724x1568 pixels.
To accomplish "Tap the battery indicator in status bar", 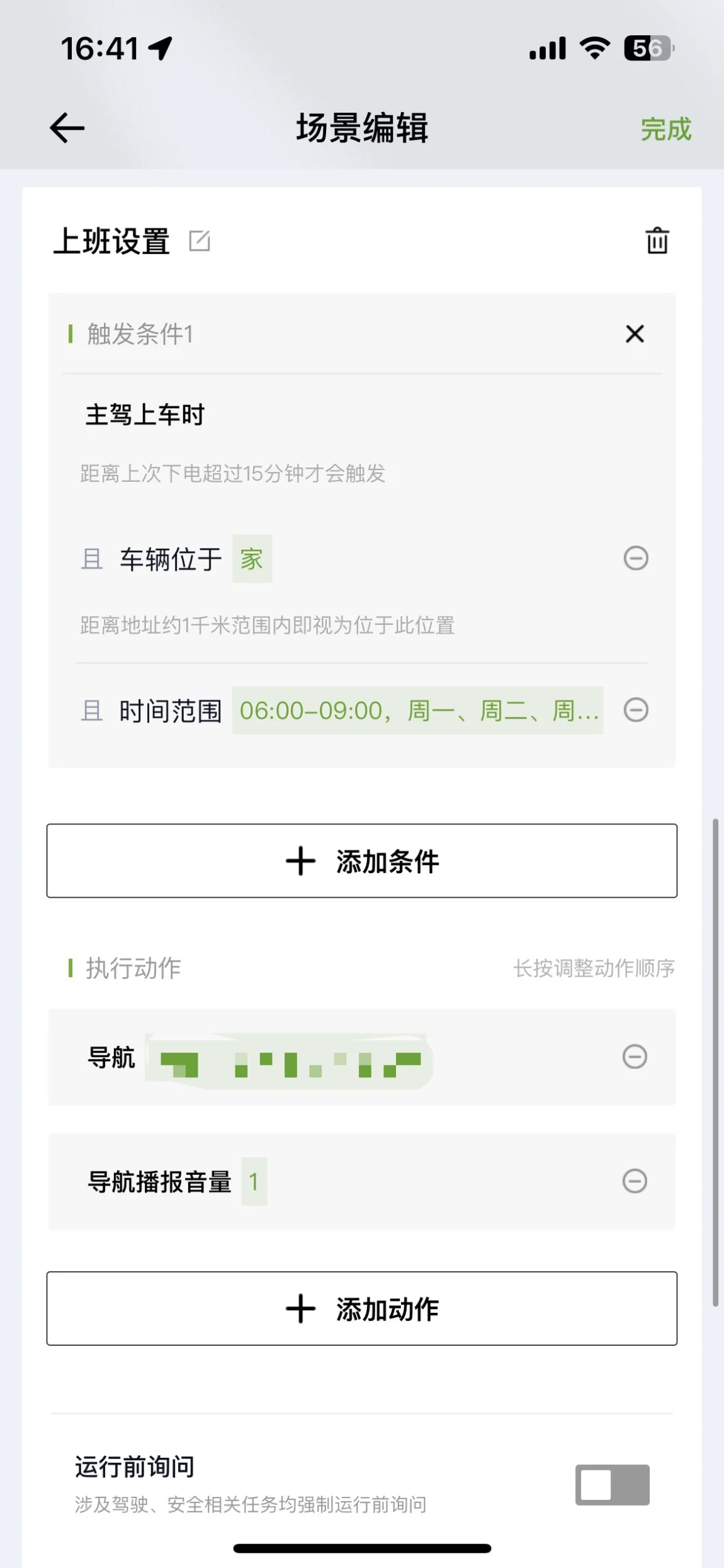I will tap(649, 49).
